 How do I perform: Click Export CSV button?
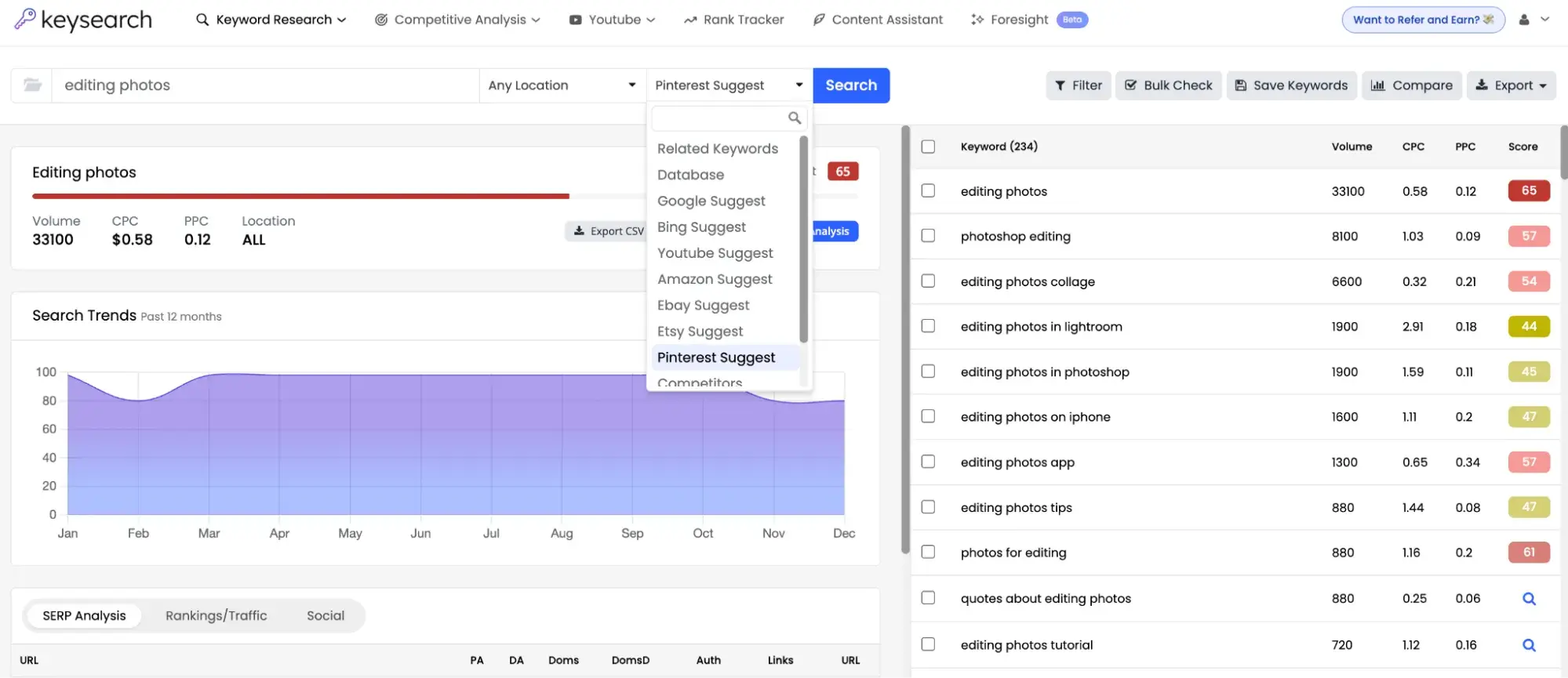606,231
